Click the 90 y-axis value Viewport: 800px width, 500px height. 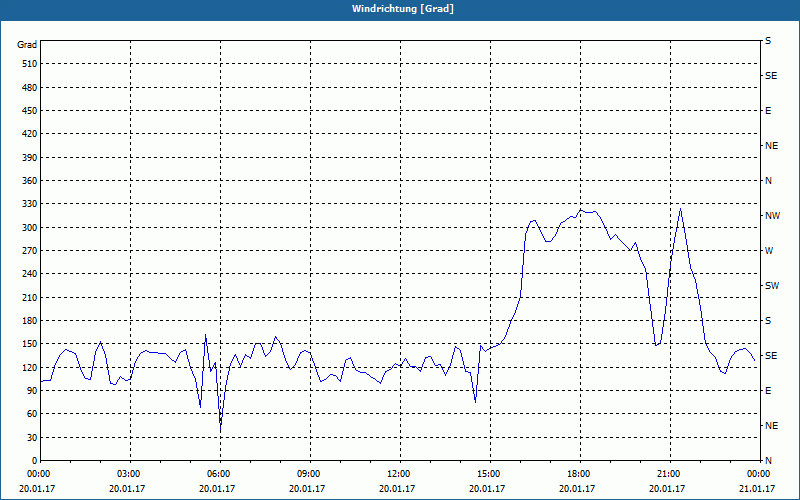tap(32, 391)
